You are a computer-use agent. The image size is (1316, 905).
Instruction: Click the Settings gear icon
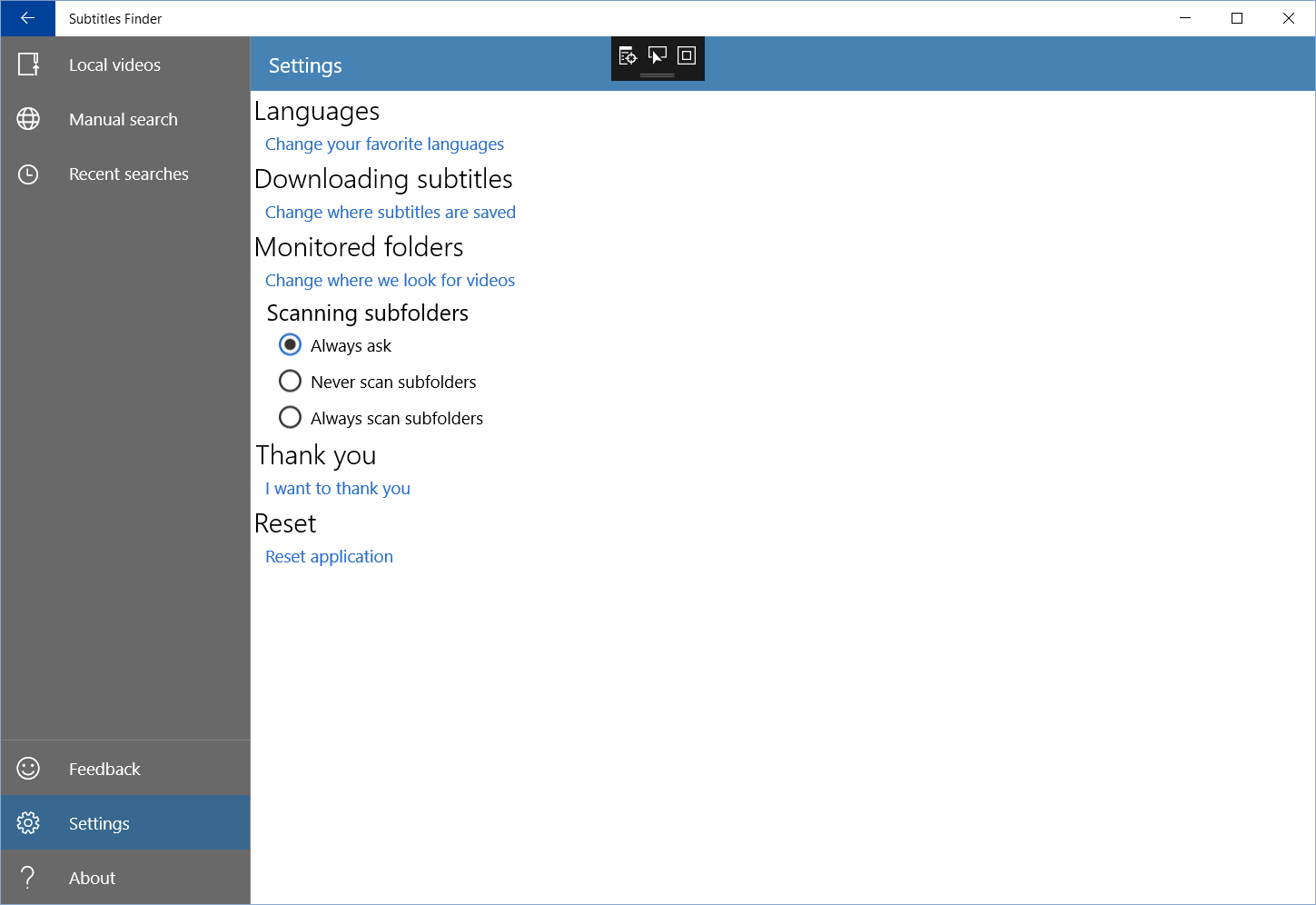pyautogui.click(x=29, y=823)
